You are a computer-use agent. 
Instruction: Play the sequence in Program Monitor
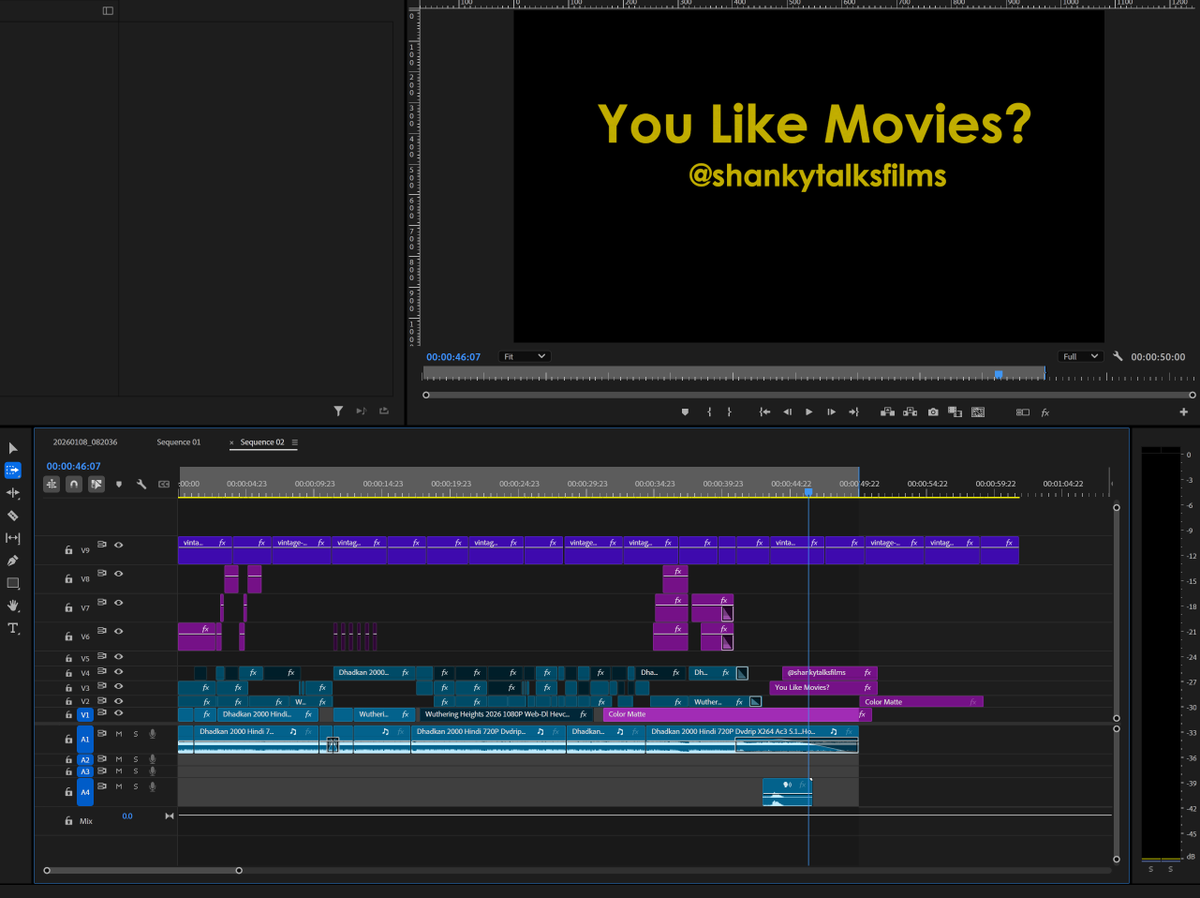point(809,412)
